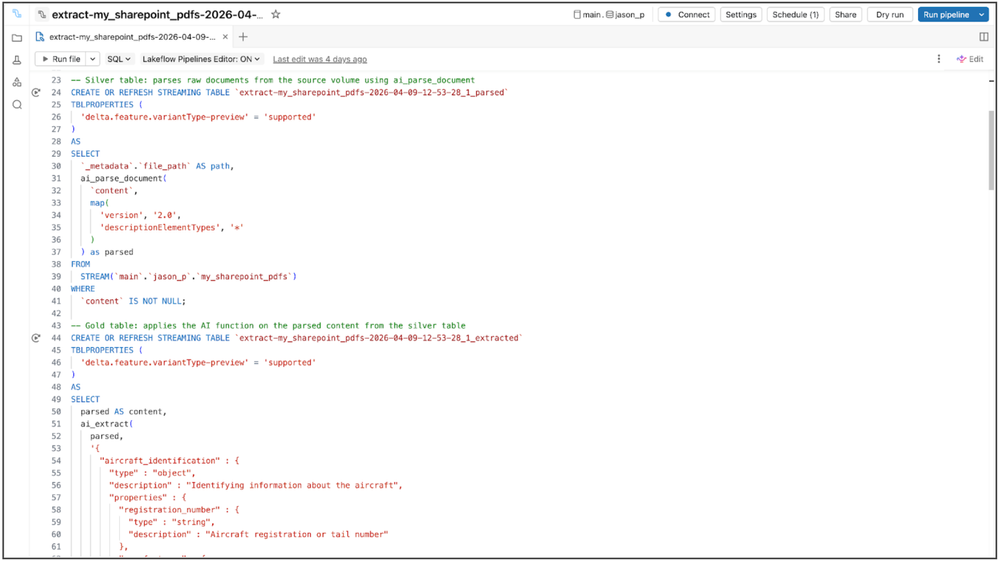The width and height of the screenshot is (999, 561).
Task: Open the SQL language dropdown
Action: (x=119, y=59)
